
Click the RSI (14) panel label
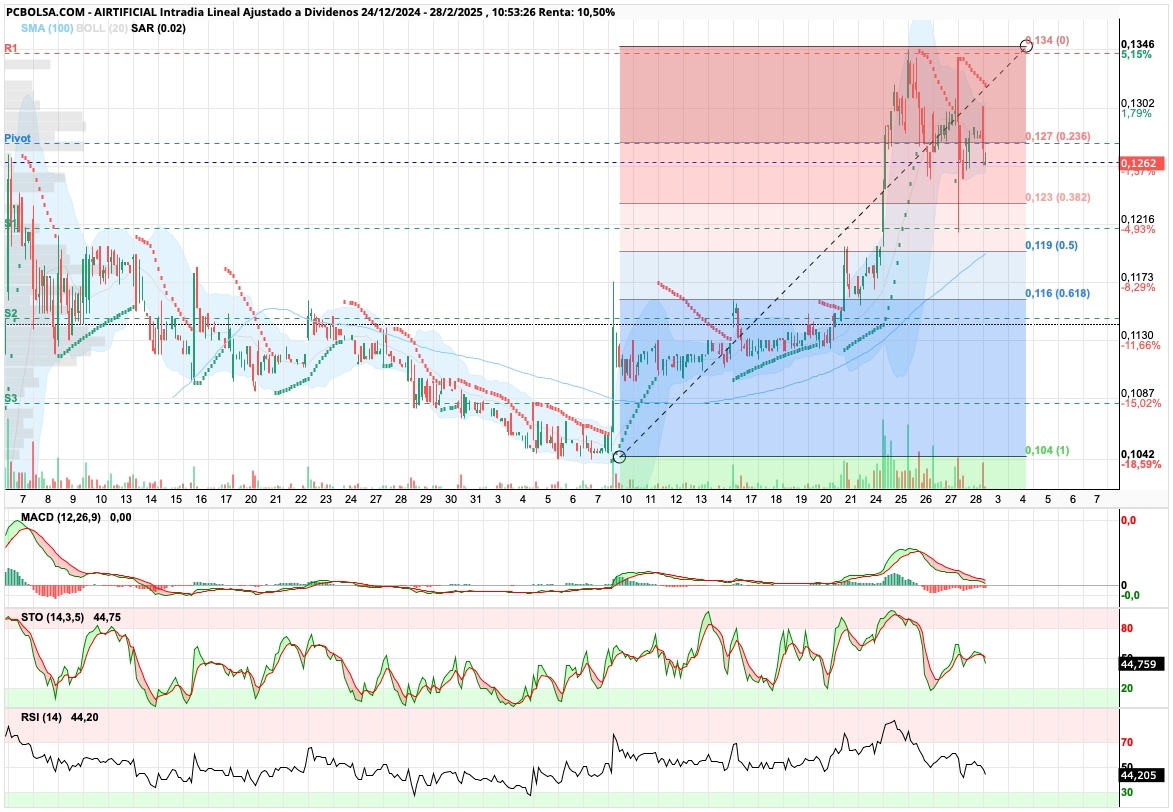[41, 718]
